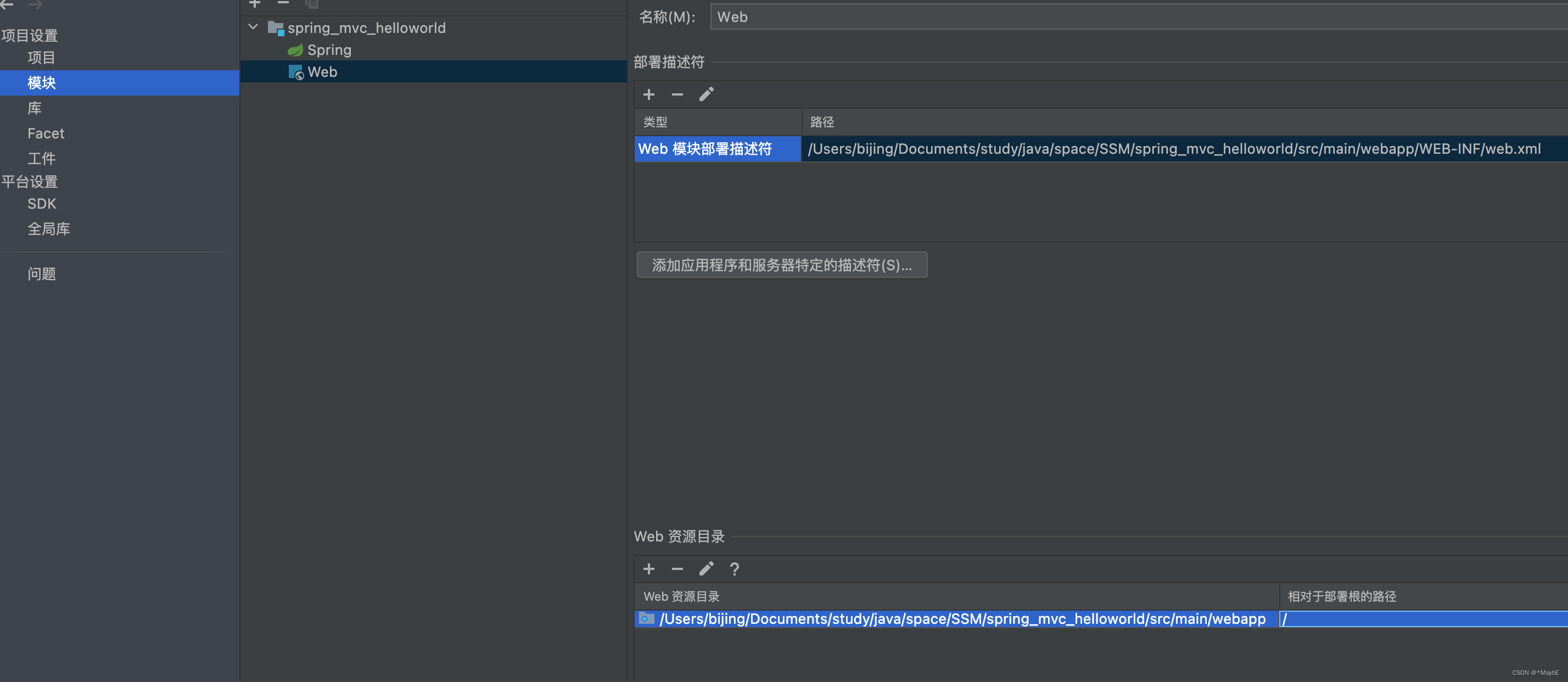Click the relative deployment root path cell
The image size is (1568, 682).
click(x=1423, y=619)
